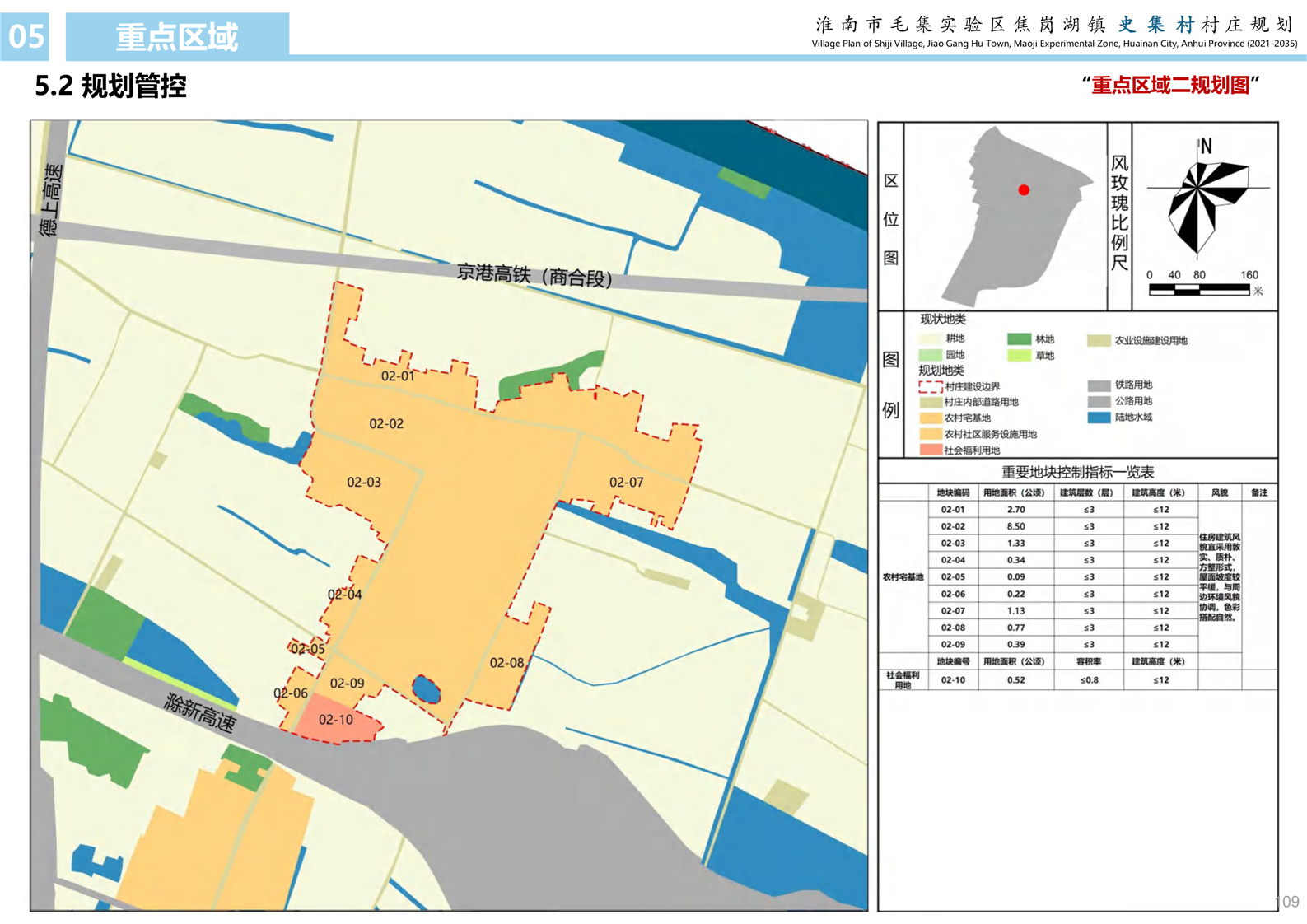Click the small blue pond inside the village area
Screen dimensions: 1307x924
click(x=426, y=688)
